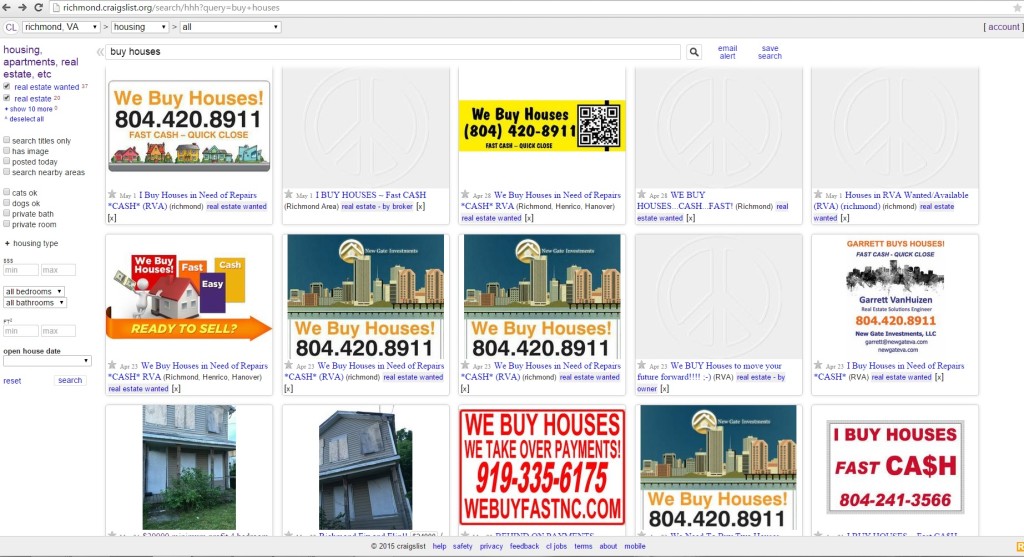Screen dimensions: 1024x557
Task: Click in the 'buy houses' search field
Action: tap(393, 52)
